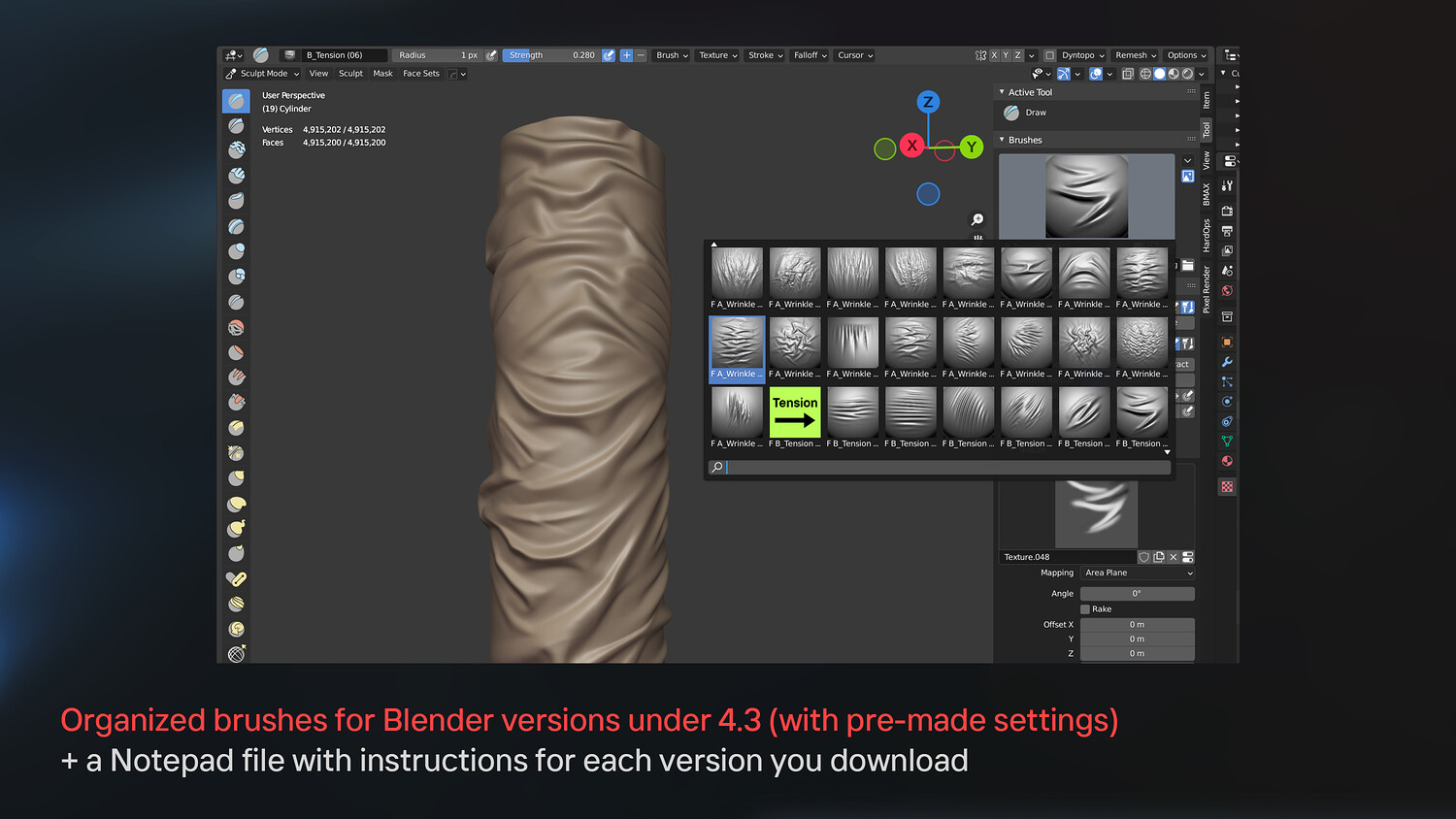The image size is (1456, 819).
Task: Click the zoom magnifier gizmo in the viewport
Action: click(977, 219)
